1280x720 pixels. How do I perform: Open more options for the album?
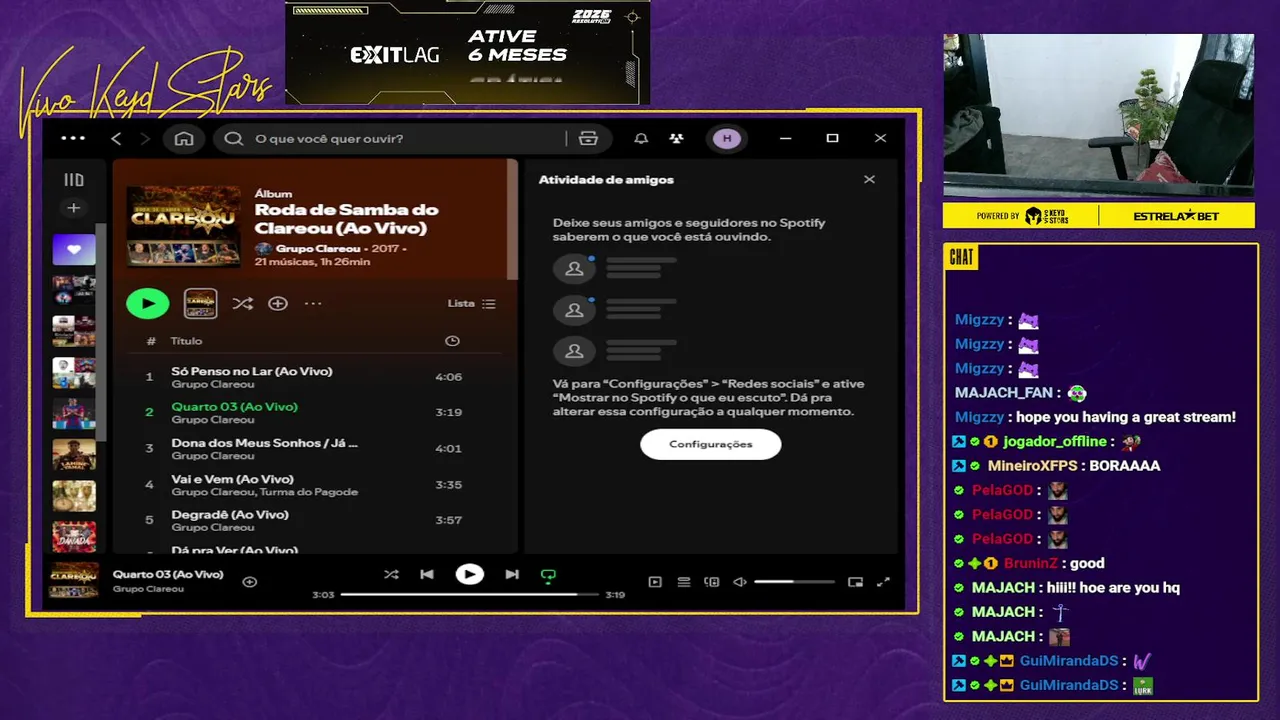(313, 303)
